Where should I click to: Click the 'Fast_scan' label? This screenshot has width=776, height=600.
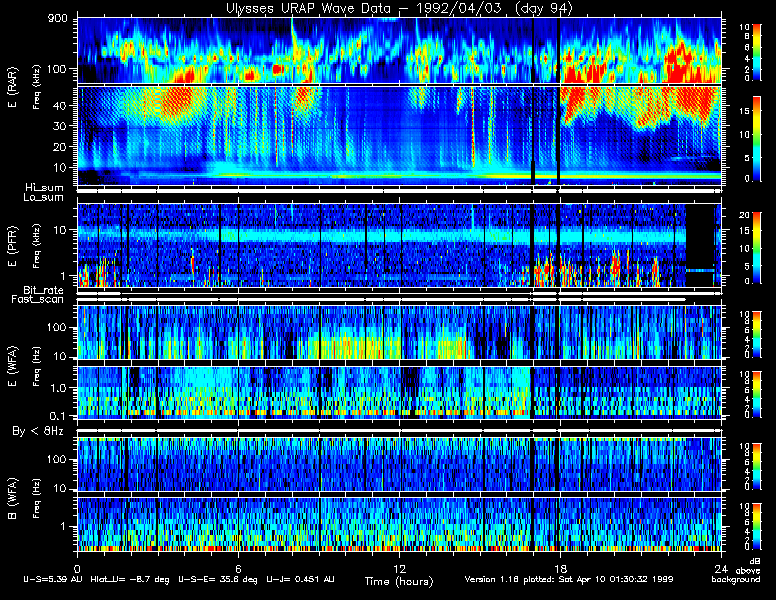38,300
